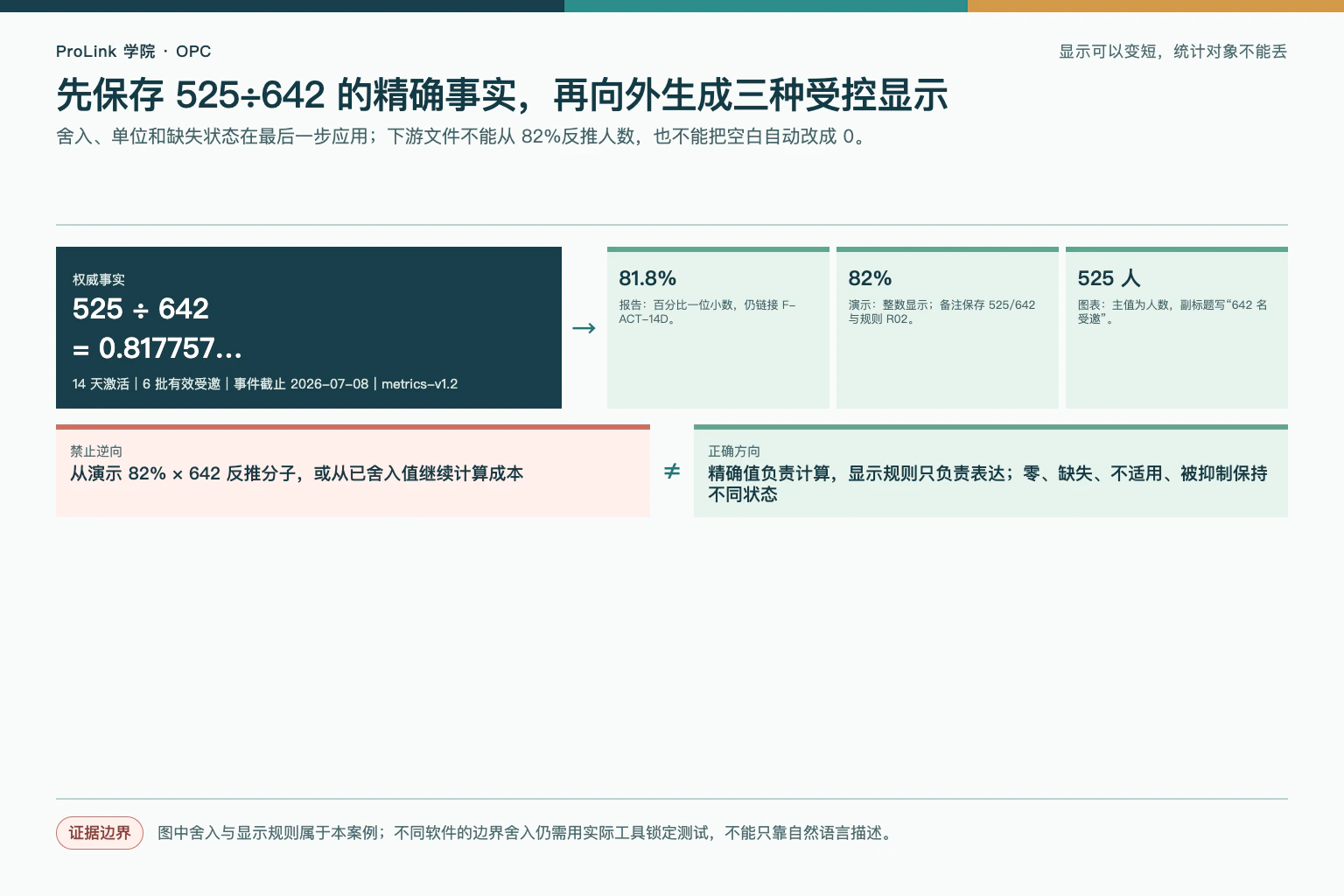Image resolution: width=1344 pixels, height=896 pixels.
Task: Click the metadata line containing "metrics-v1.2"
Action: 265,384
